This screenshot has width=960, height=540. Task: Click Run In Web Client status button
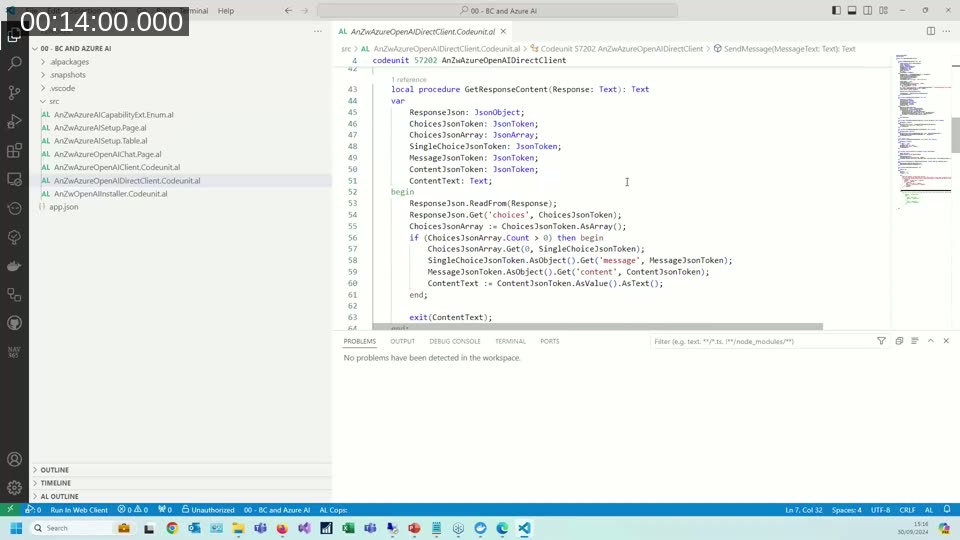[79, 509]
